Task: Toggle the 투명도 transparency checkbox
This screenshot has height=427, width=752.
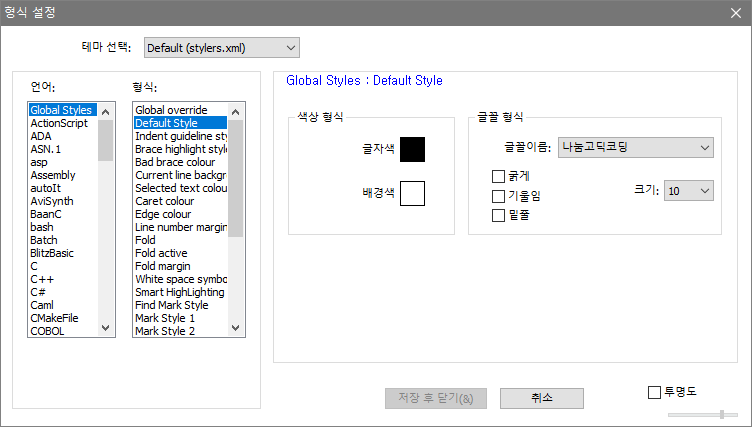Action: pos(654,392)
